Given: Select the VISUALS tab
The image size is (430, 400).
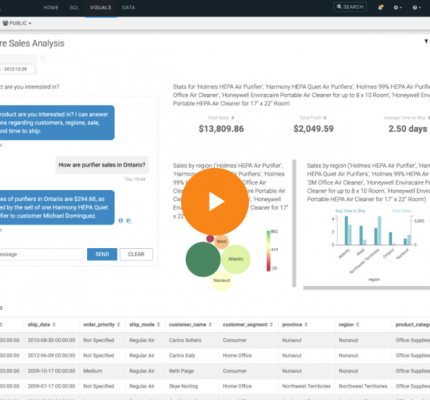Looking at the screenshot, I should tap(101, 7).
